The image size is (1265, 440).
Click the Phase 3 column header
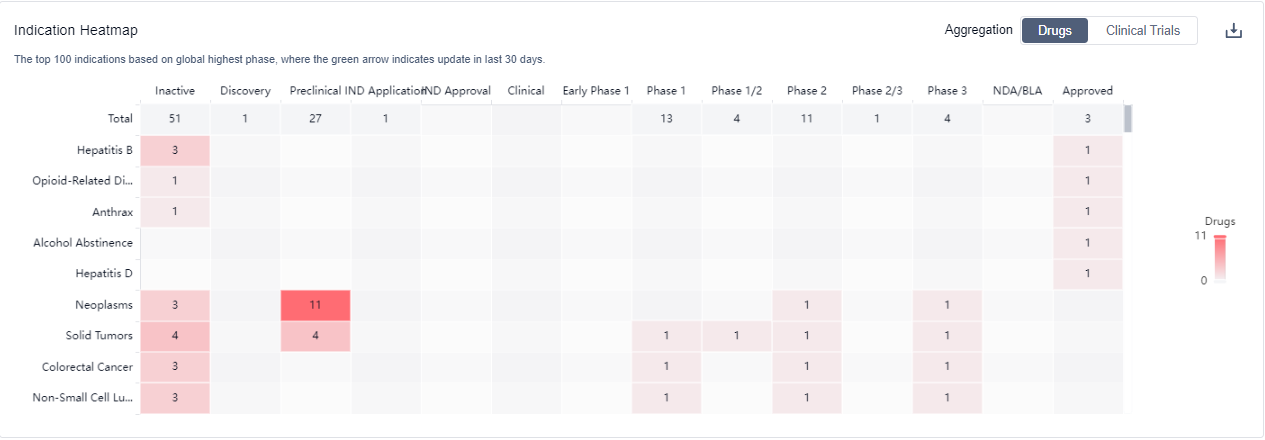(947, 91)
